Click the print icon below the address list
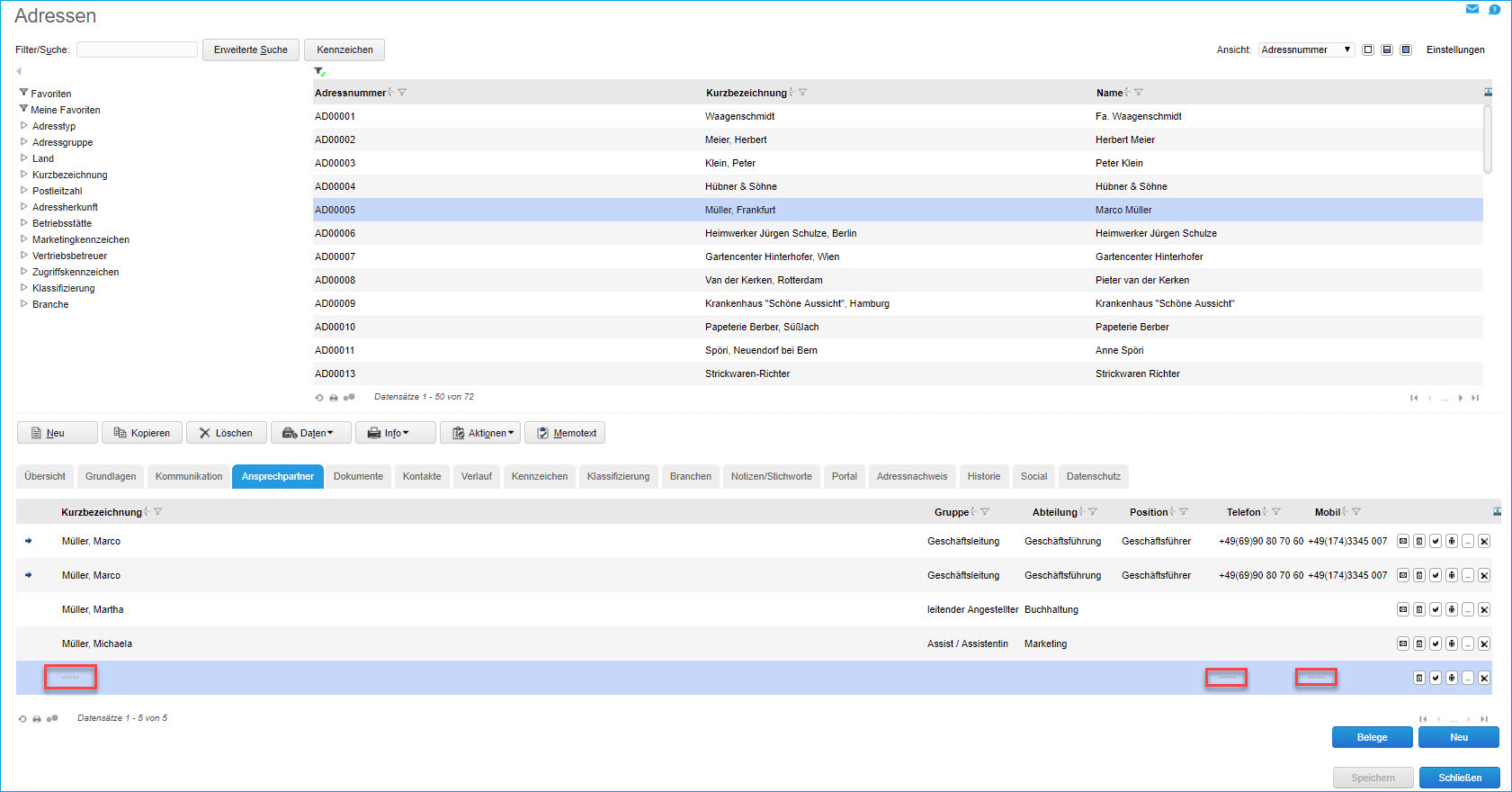The height and width of the screenshot is (792, 1512). [334, 397]
